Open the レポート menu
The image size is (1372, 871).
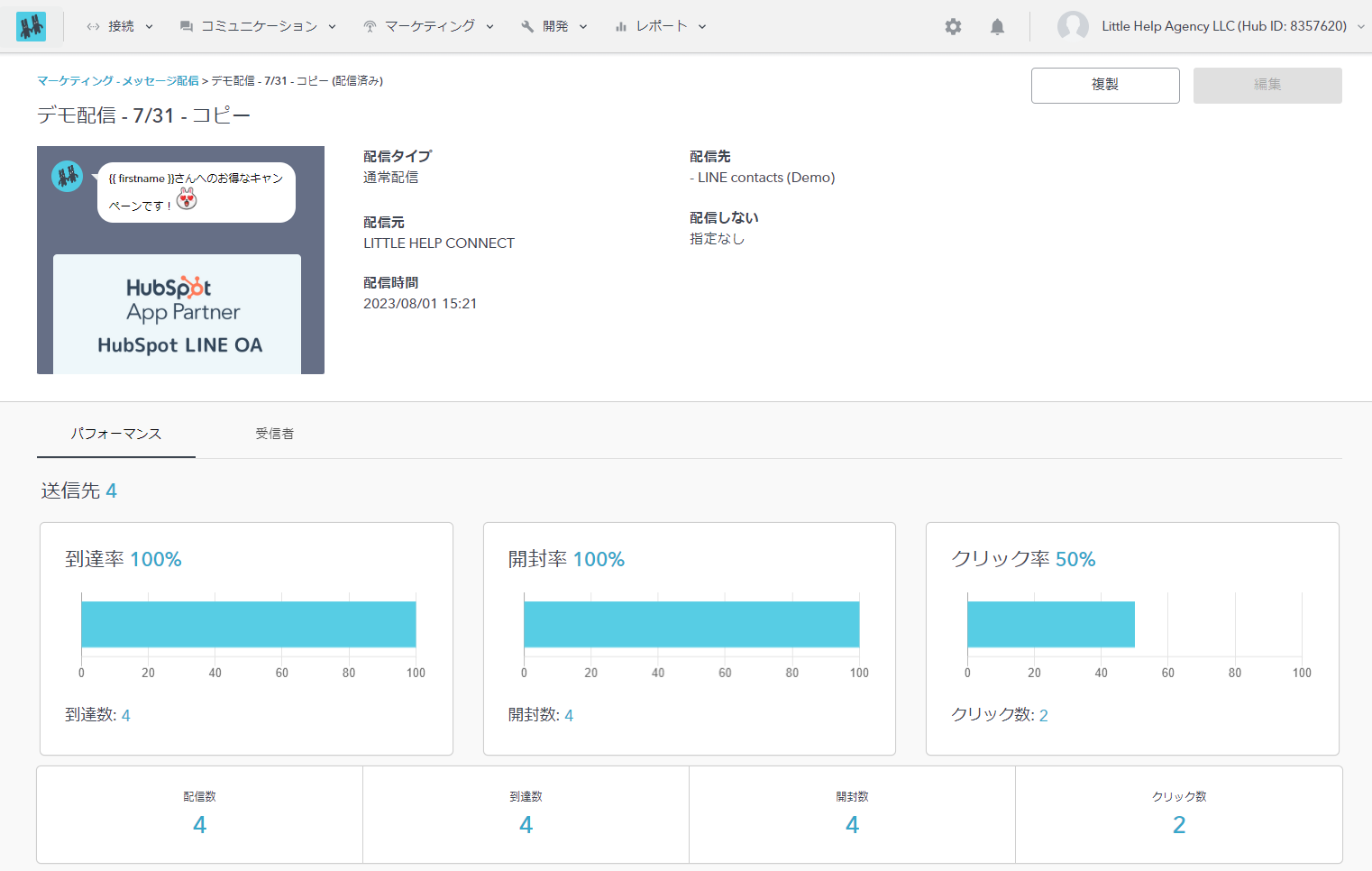point(662,26)
